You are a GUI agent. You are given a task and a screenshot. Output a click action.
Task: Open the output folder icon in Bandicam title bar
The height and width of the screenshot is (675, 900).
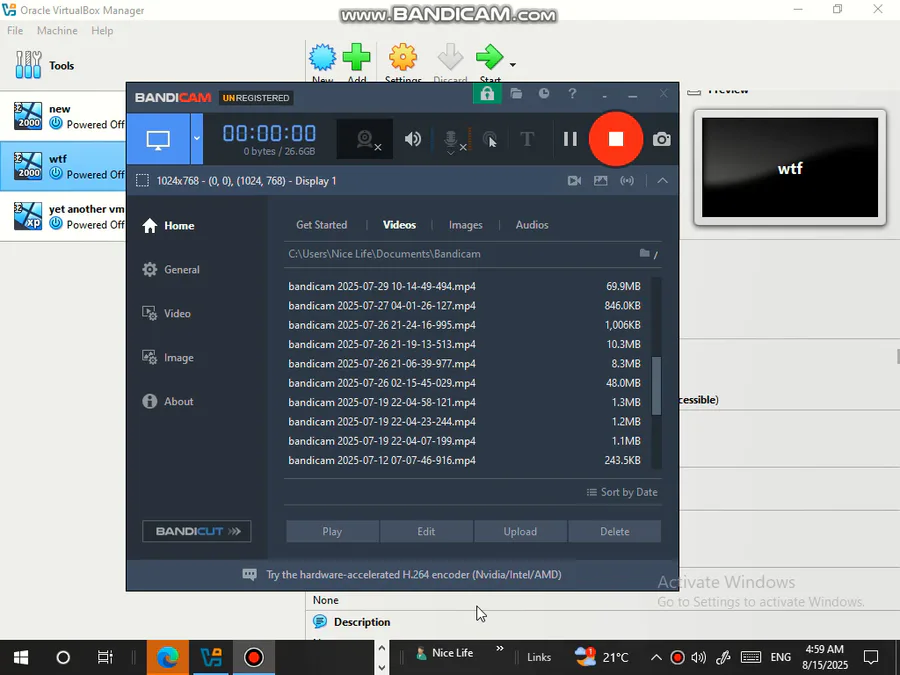pyautogui.click(x=516, y=94)
